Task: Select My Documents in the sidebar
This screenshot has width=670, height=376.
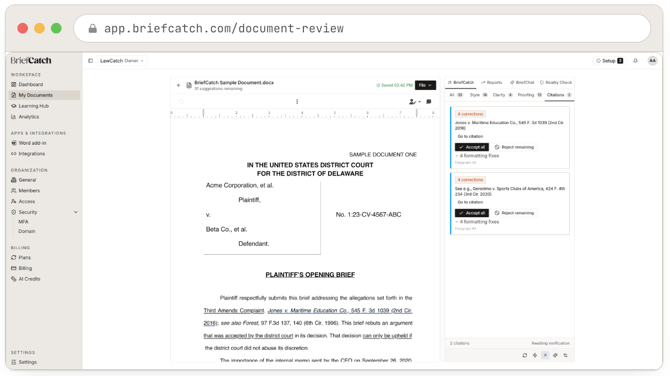Action: (x=44, y=95)
